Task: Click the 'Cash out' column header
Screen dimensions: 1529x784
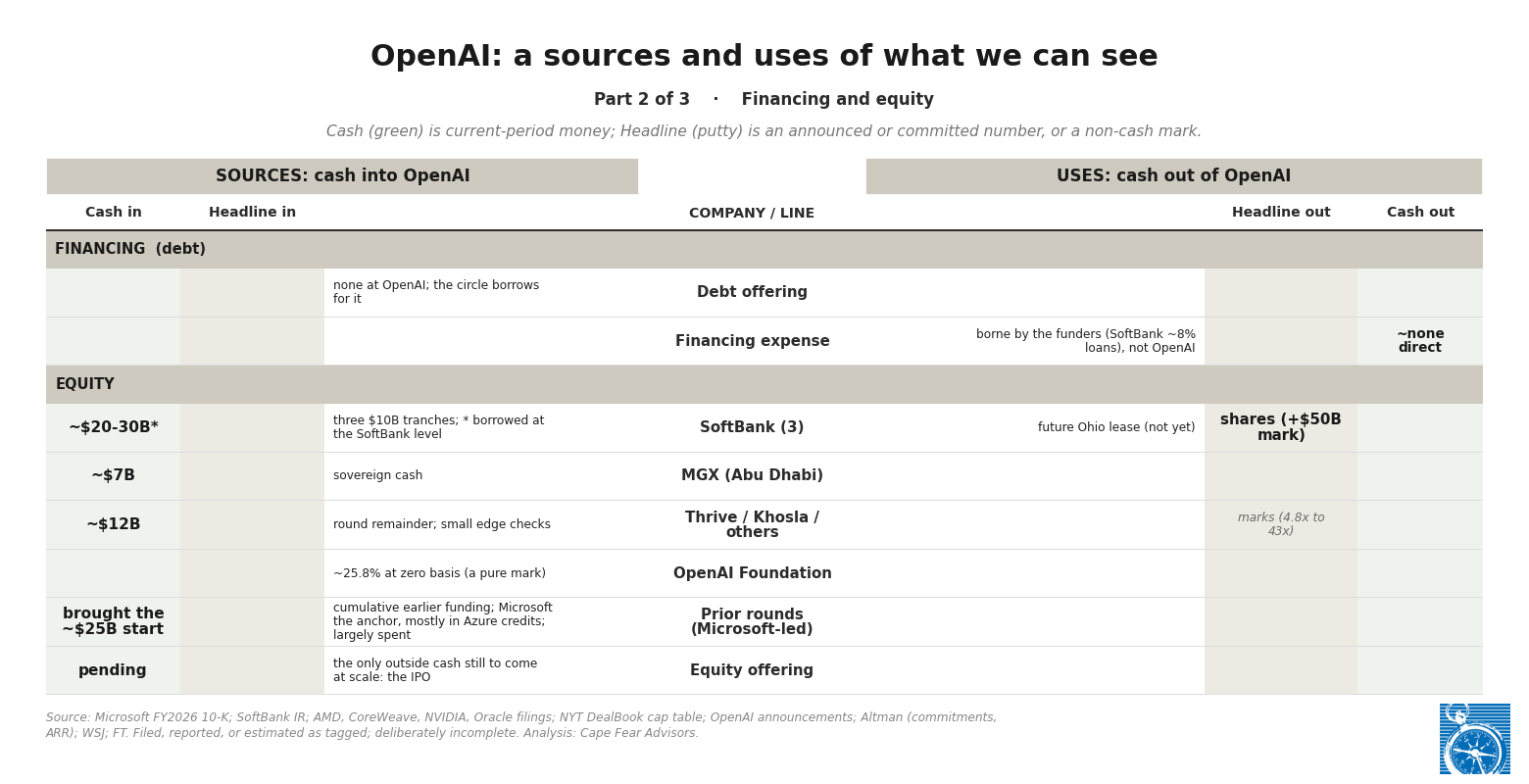Action: (1420, 213)
